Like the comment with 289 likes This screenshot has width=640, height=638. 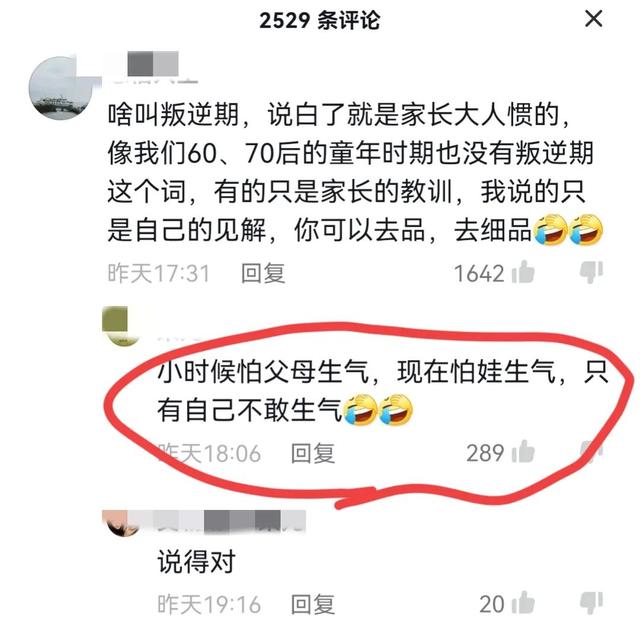coord(523,452)
